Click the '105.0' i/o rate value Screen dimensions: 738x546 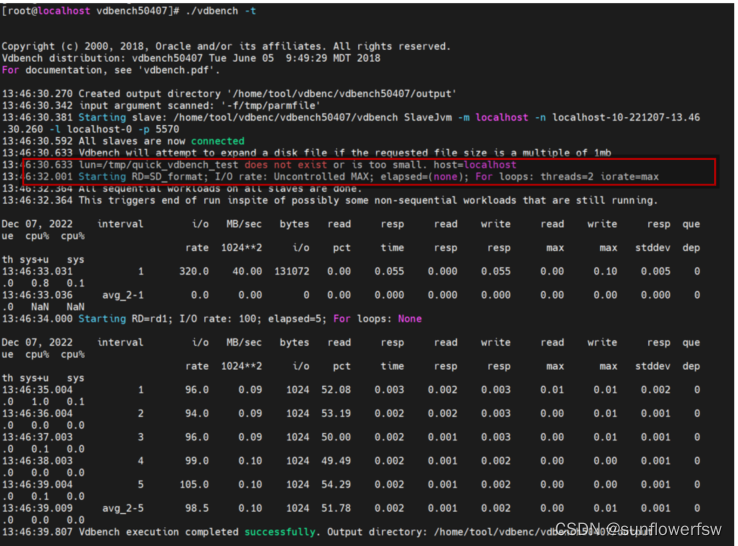click(x=193, y=484)
